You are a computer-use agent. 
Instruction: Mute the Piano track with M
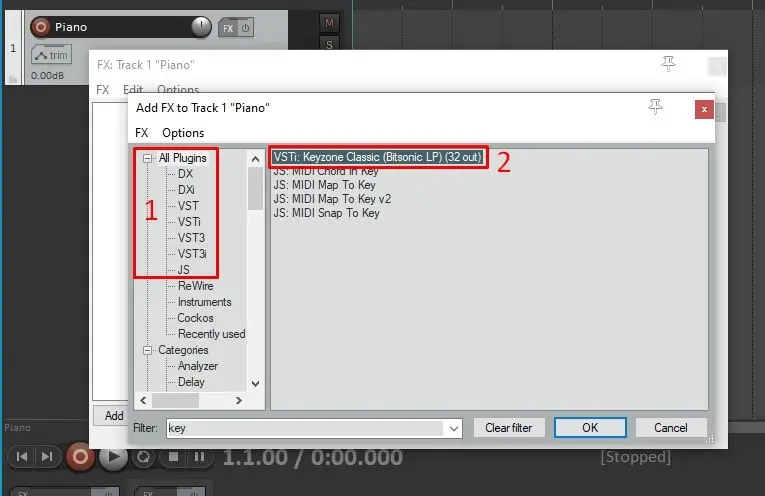pos(329,23)
